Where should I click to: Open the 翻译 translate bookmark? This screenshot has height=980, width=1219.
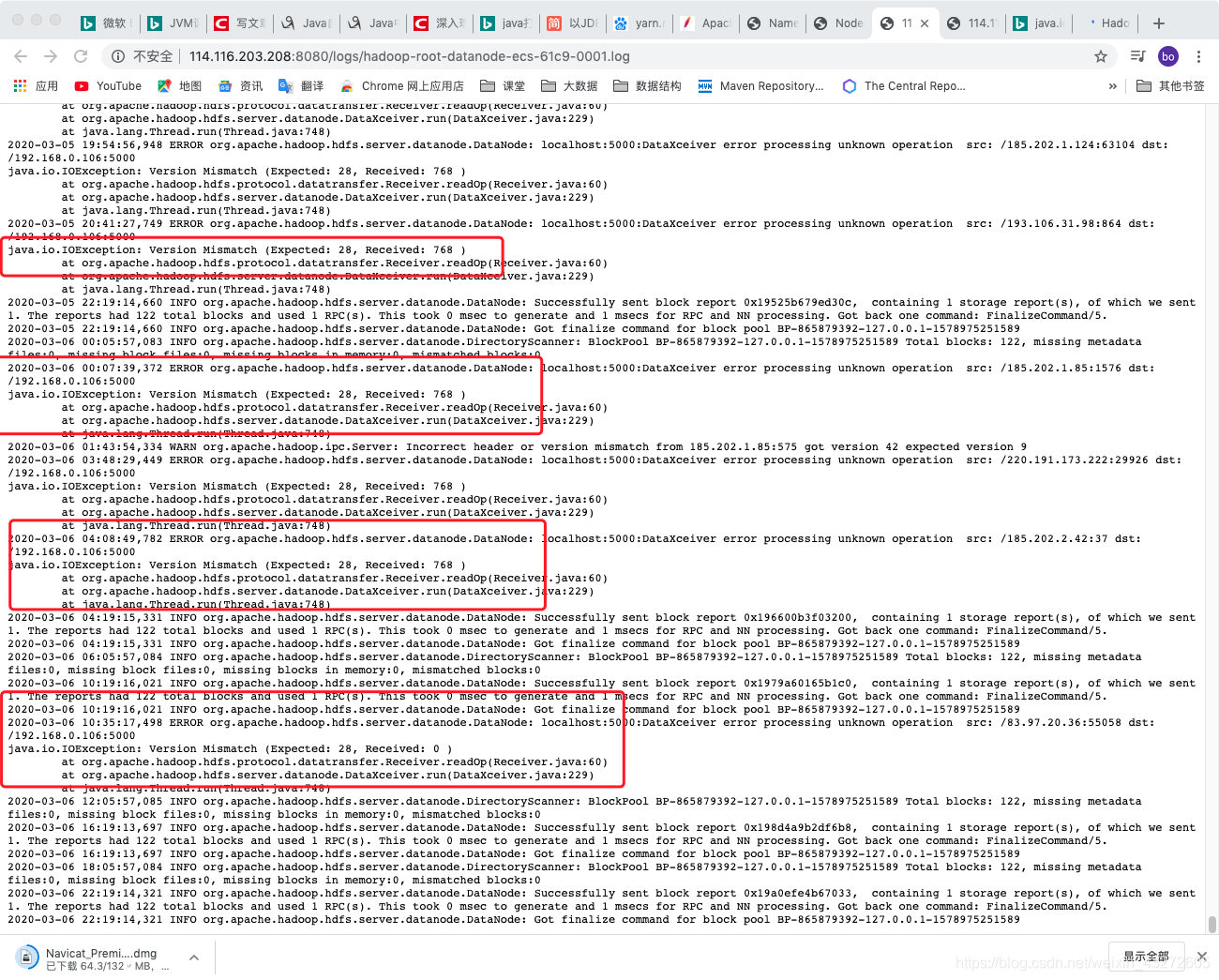point(301,85)
